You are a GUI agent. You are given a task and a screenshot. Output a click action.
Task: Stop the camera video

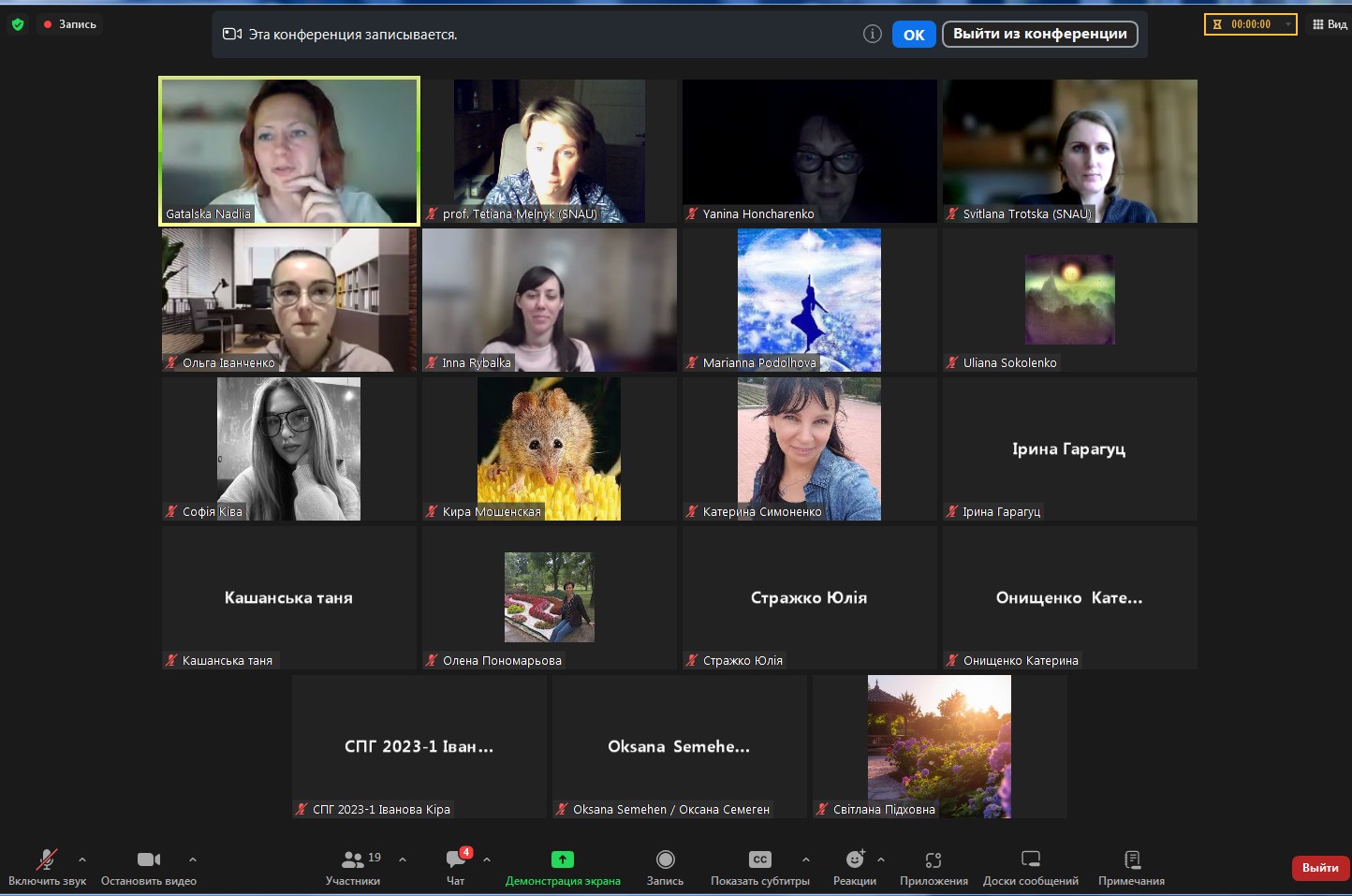pyautogui.click(x=148, y=859)
